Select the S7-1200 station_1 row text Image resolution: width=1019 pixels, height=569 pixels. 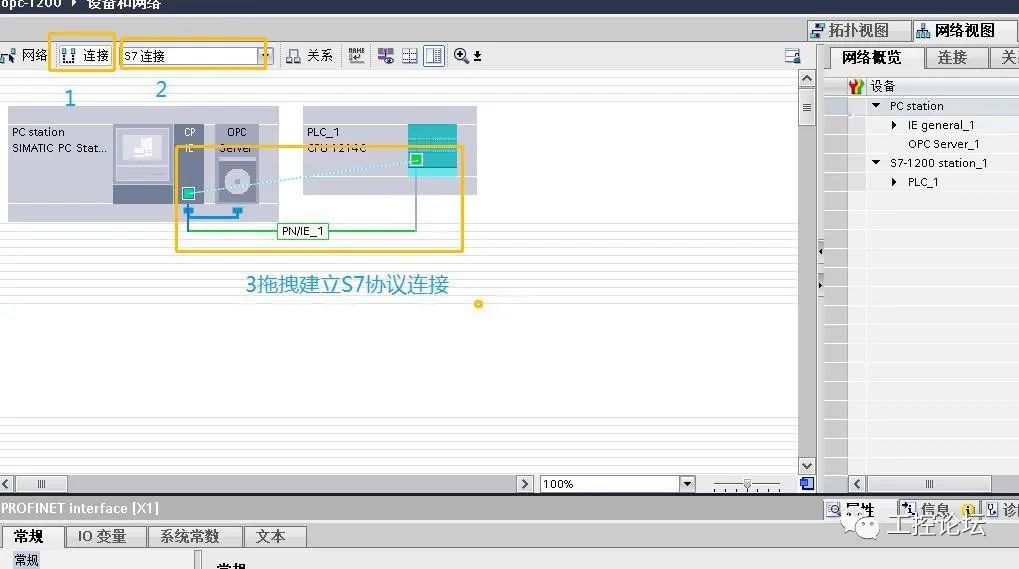point(938,163)
